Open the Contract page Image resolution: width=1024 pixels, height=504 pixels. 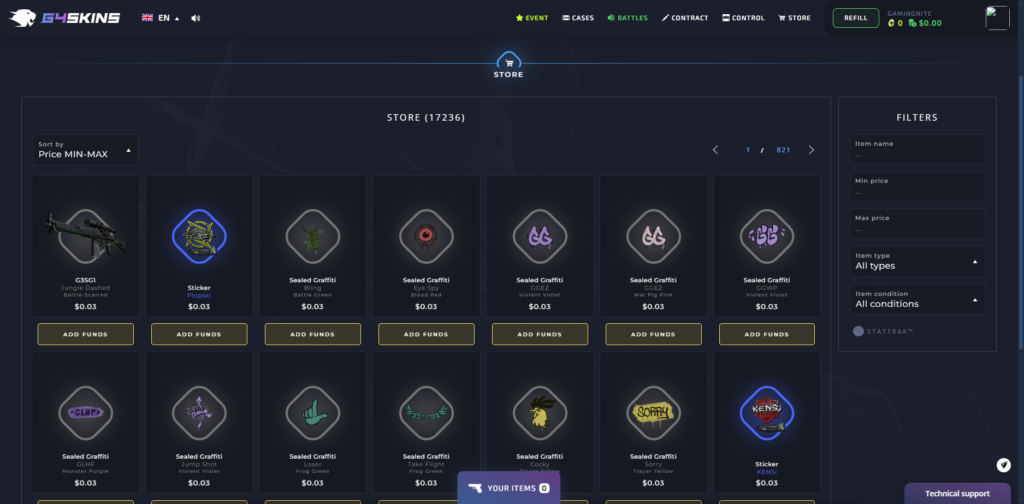coord(685,18)
